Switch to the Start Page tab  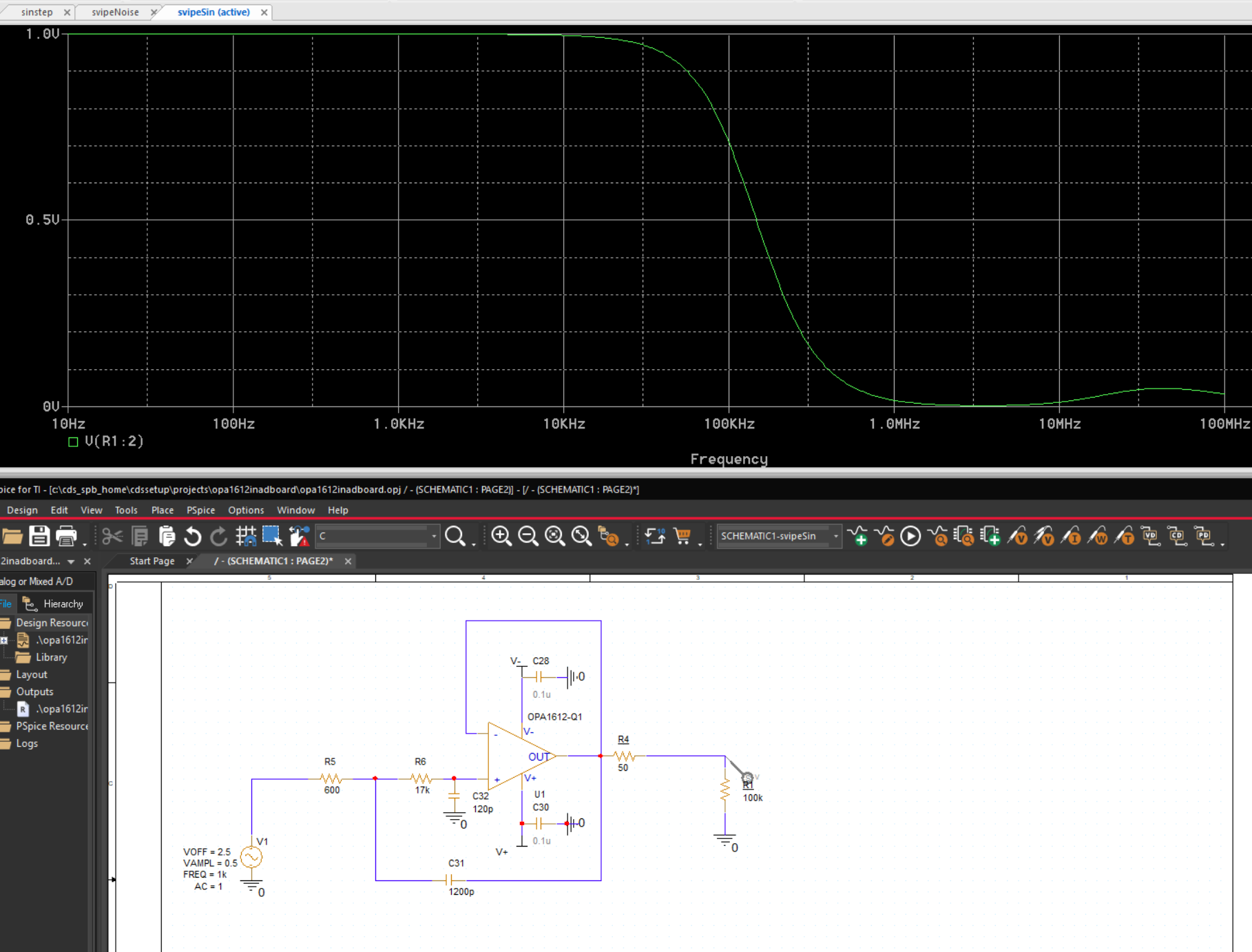tap(152, 561)
